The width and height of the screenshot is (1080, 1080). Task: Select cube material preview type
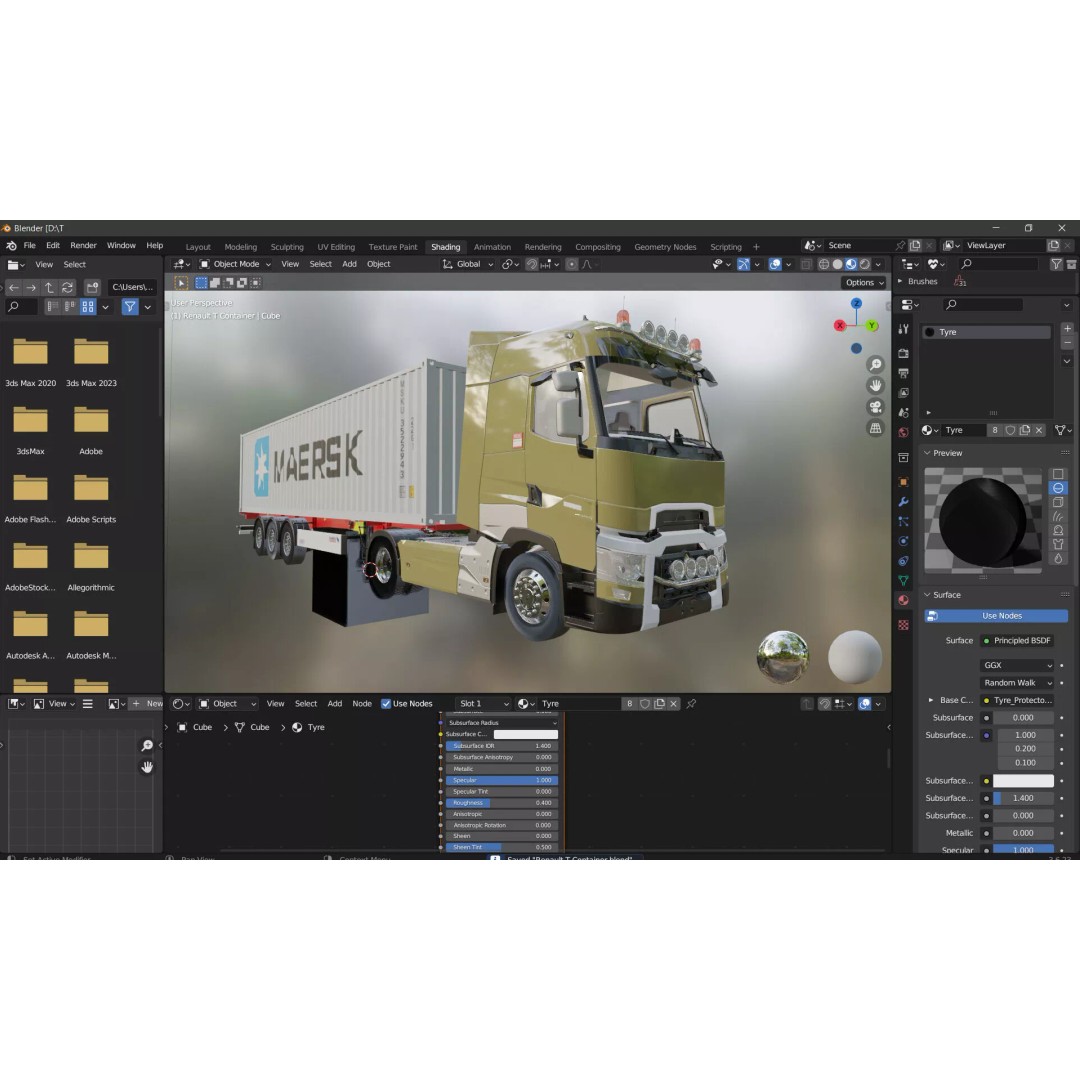(x=1059, y=502)
